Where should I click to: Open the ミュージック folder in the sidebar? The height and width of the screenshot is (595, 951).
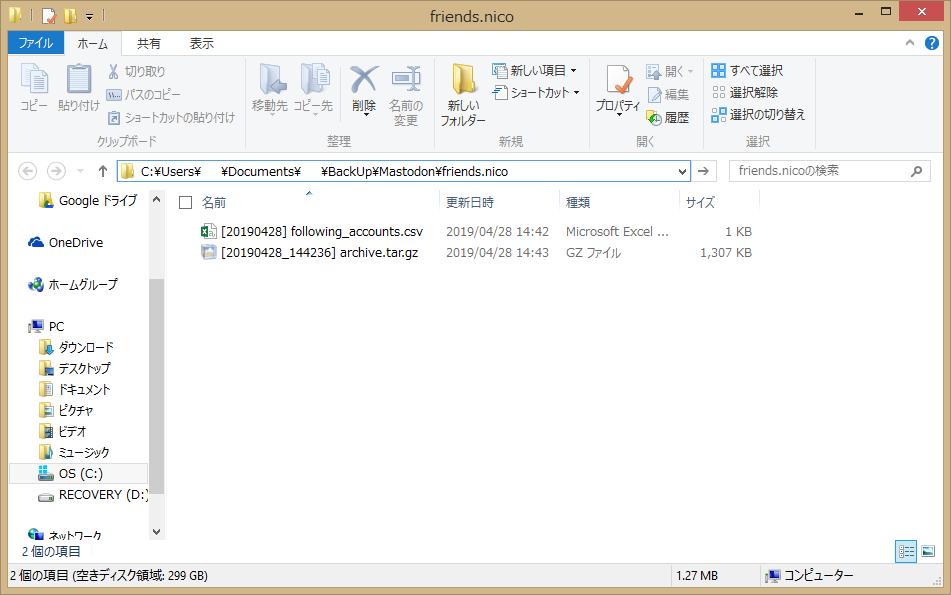[73, 452]
